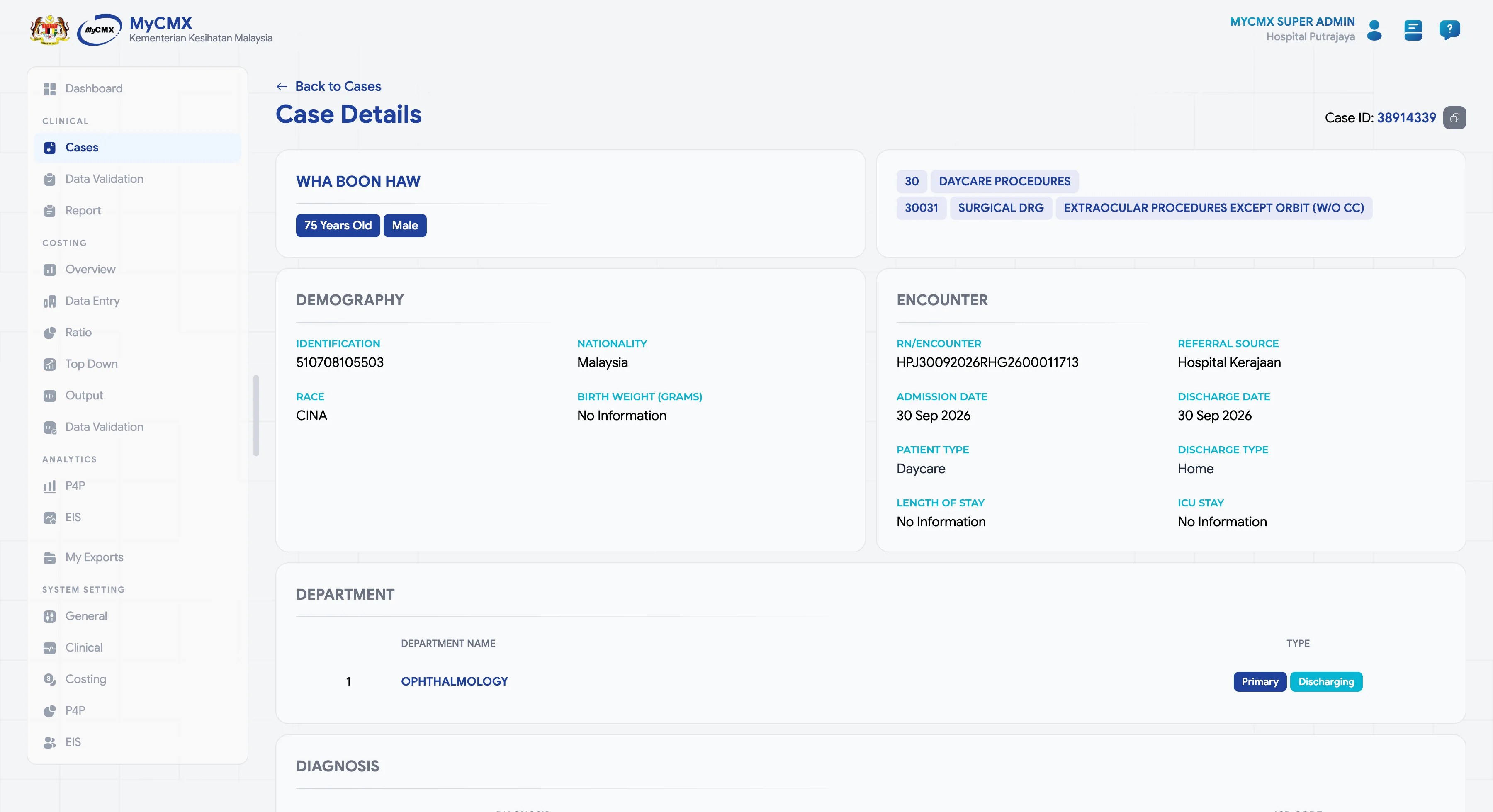Click the Primary type badge
The height and width of the screenshot is (812, 1493).
click(1260, 682)
